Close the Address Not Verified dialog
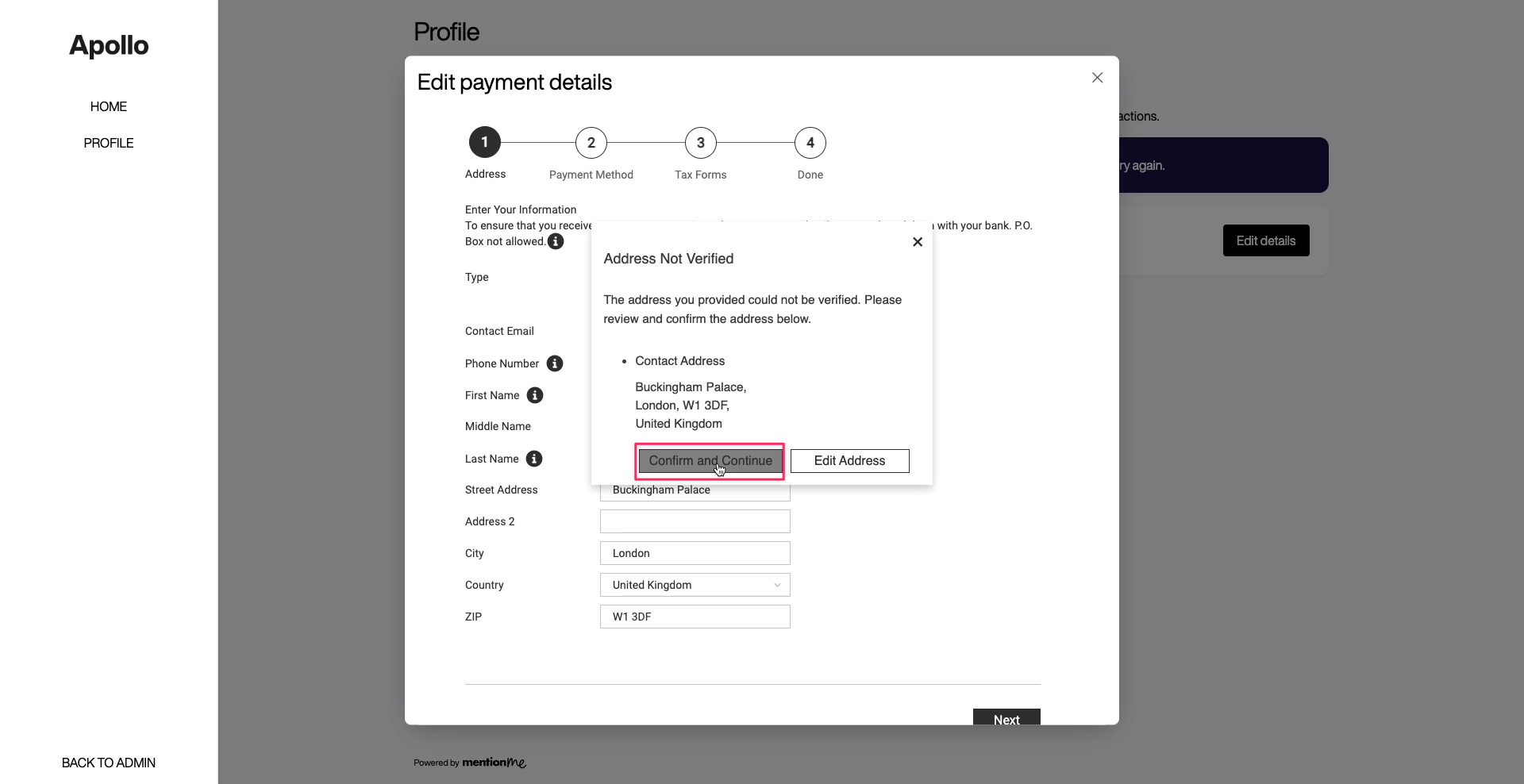The width and height of the screenshot is (1524, 784). 918,242
